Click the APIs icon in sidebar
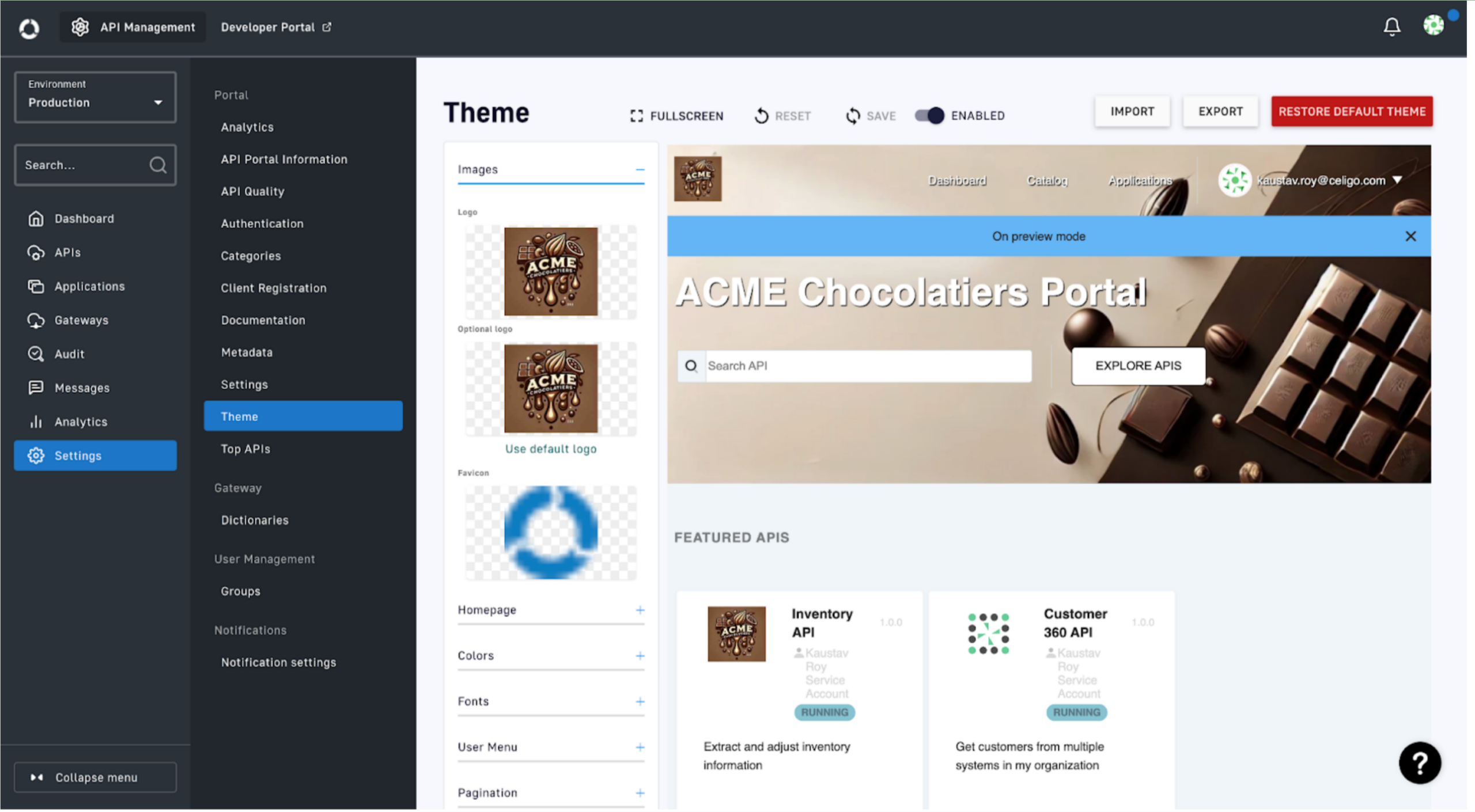This screenshot has width=1475, height=812. 36,252
